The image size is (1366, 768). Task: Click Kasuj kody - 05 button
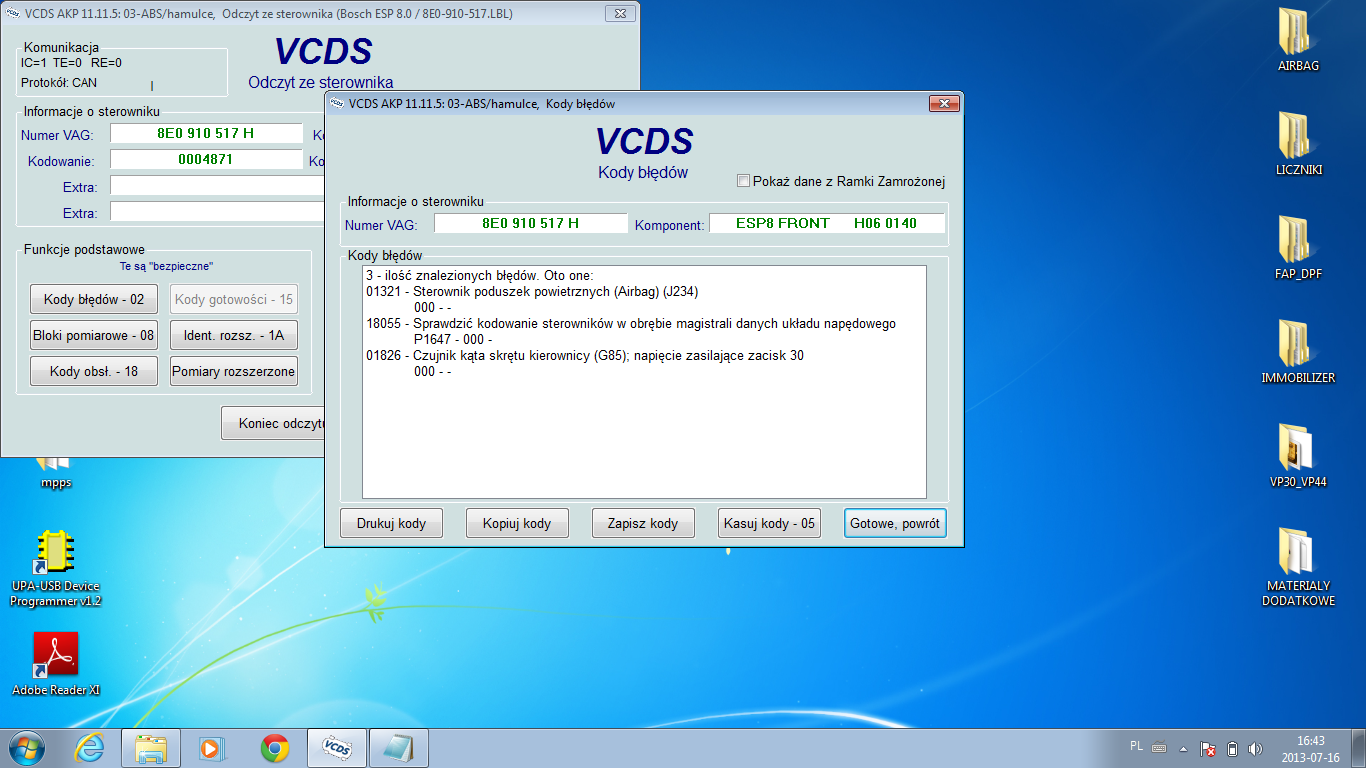769,523
